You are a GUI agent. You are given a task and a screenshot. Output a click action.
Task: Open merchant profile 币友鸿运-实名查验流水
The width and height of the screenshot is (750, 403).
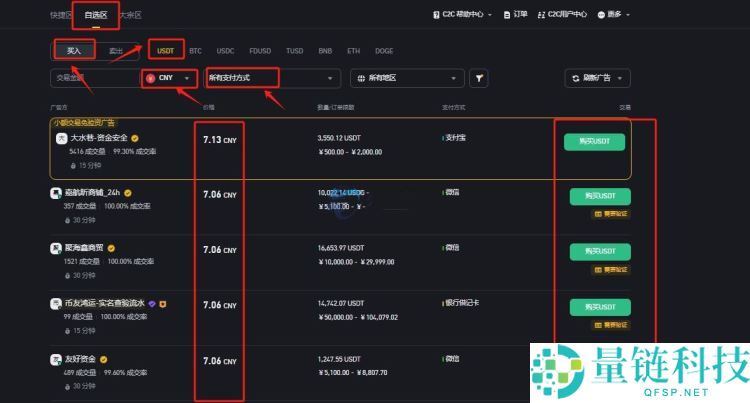105,303
